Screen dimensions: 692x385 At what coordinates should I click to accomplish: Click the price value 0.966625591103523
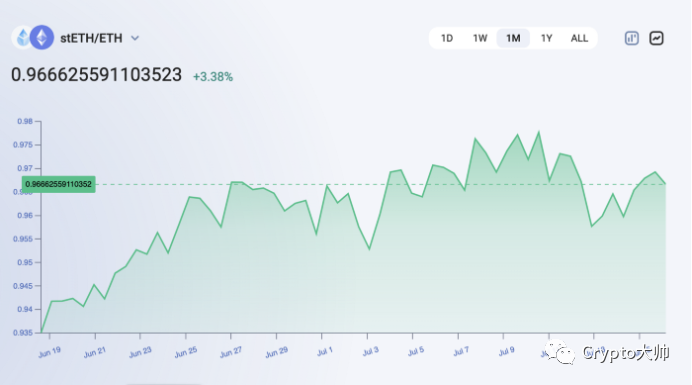pyautogui.click(x=96, y=75)
